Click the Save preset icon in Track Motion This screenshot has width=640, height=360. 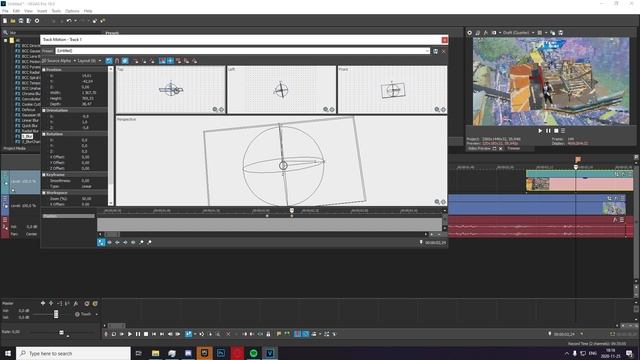(x=436, y=51)
